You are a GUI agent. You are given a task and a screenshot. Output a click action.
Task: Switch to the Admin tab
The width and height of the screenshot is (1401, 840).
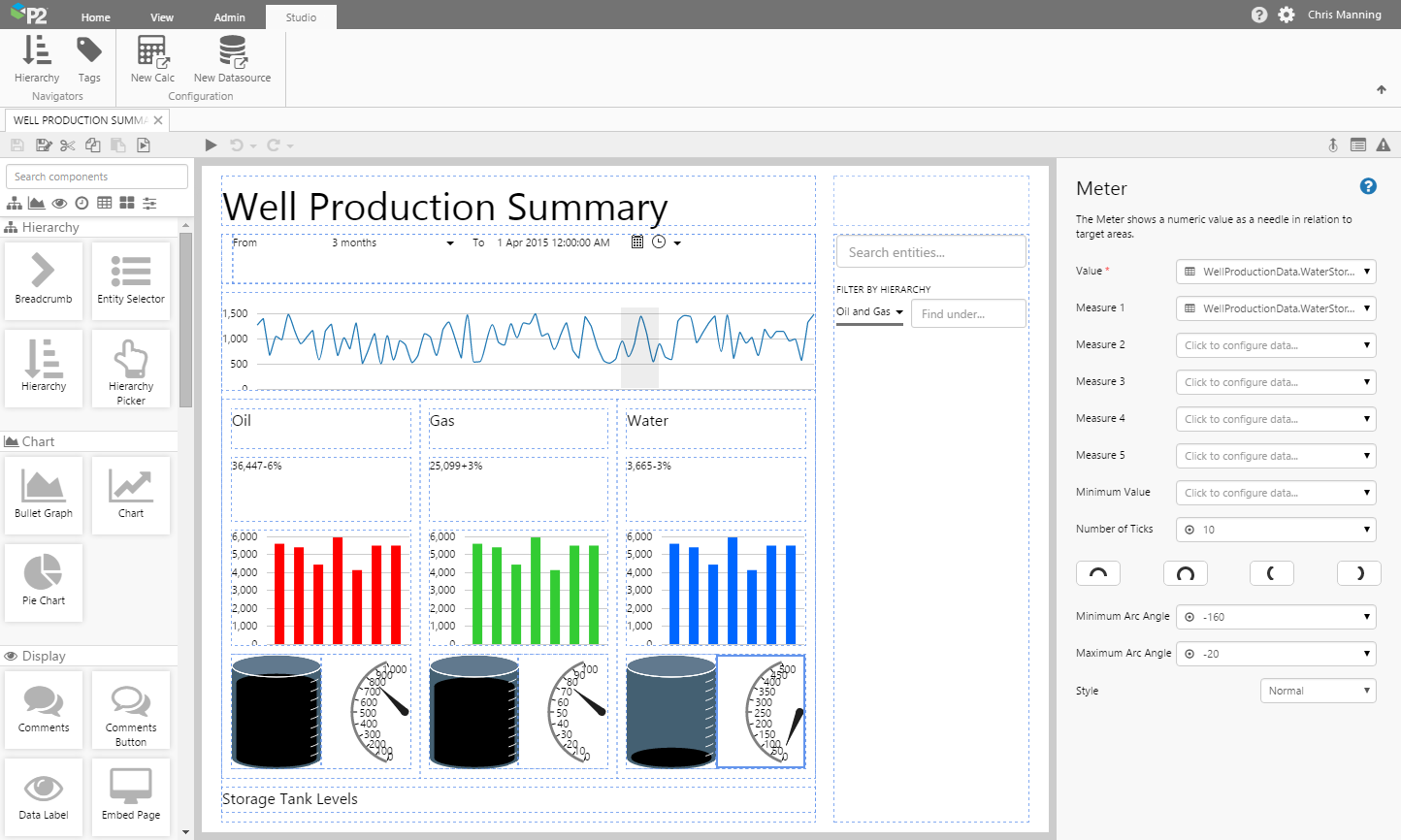230,17
